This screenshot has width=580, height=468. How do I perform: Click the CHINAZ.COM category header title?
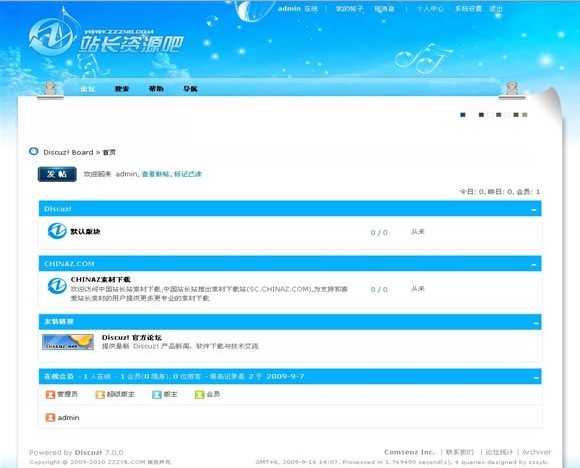pos(69,264)
